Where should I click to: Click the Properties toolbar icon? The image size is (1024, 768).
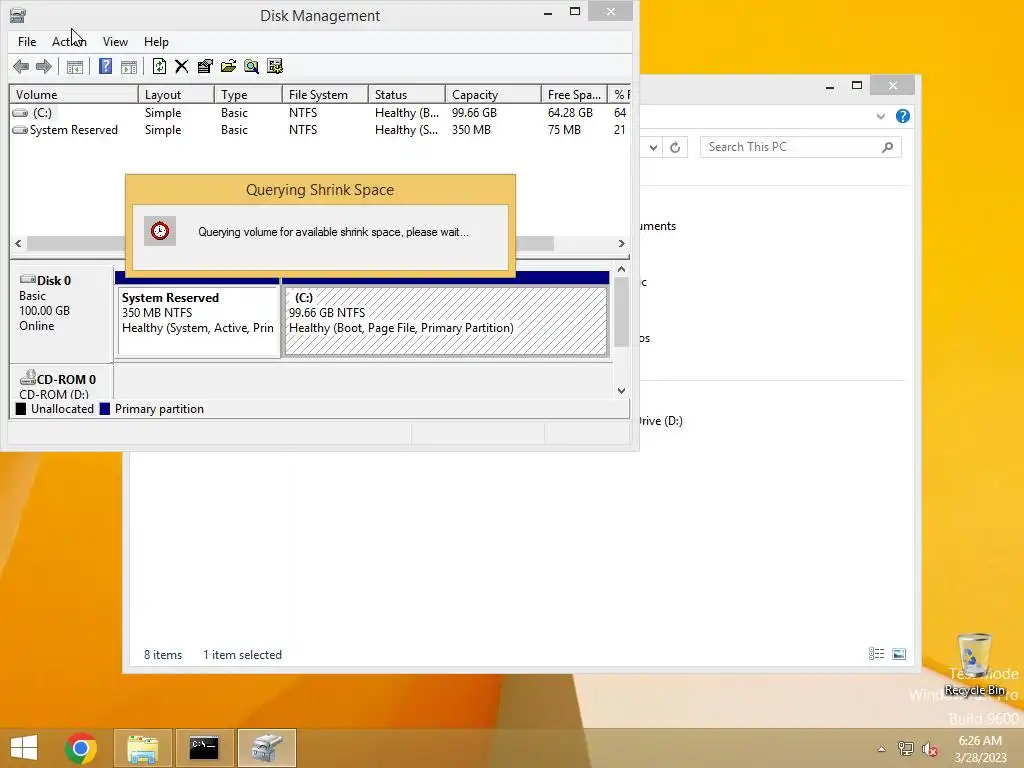tap(205, 66)
